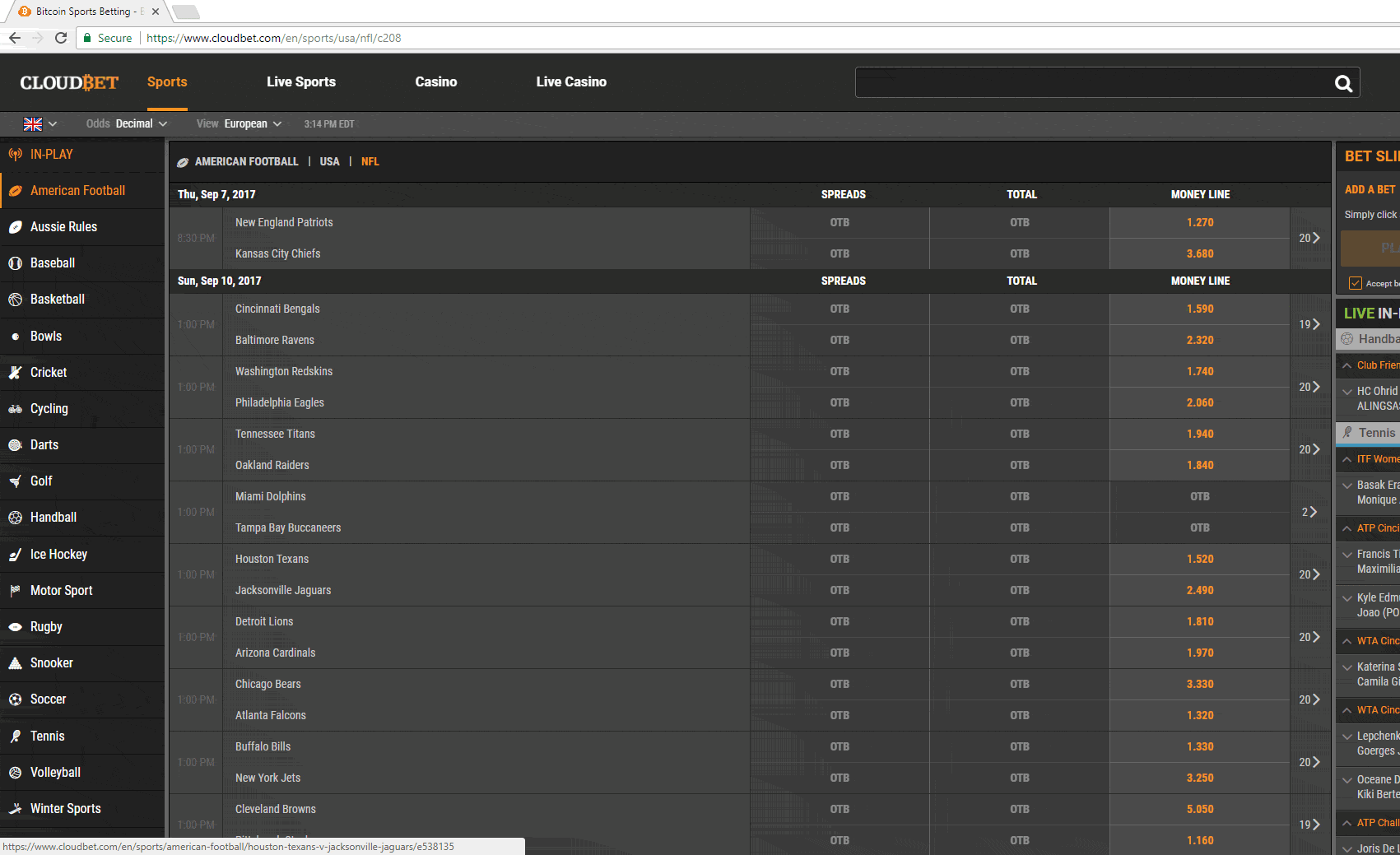The width and height of the screenshot is (1400, 855).
Task: Bet Oakland Raiders money line 1.840
Action: coord(1200,466)
